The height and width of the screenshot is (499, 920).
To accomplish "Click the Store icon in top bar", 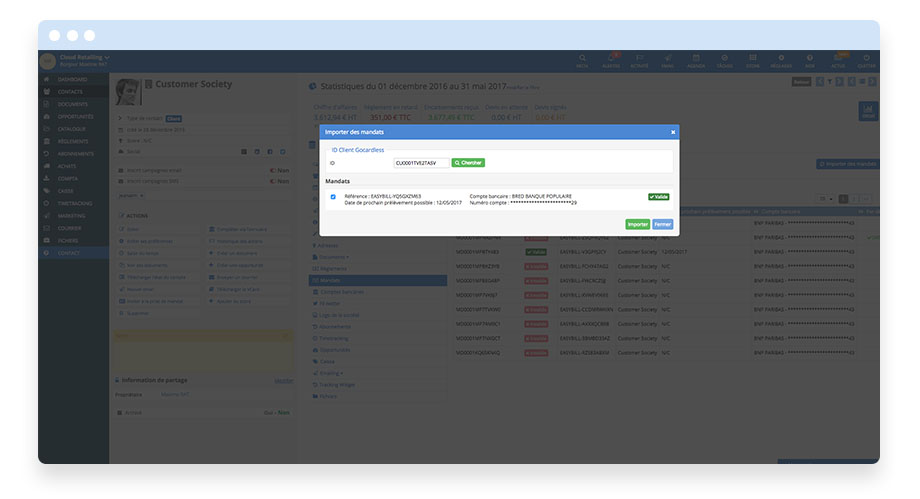I will point(752,60).
